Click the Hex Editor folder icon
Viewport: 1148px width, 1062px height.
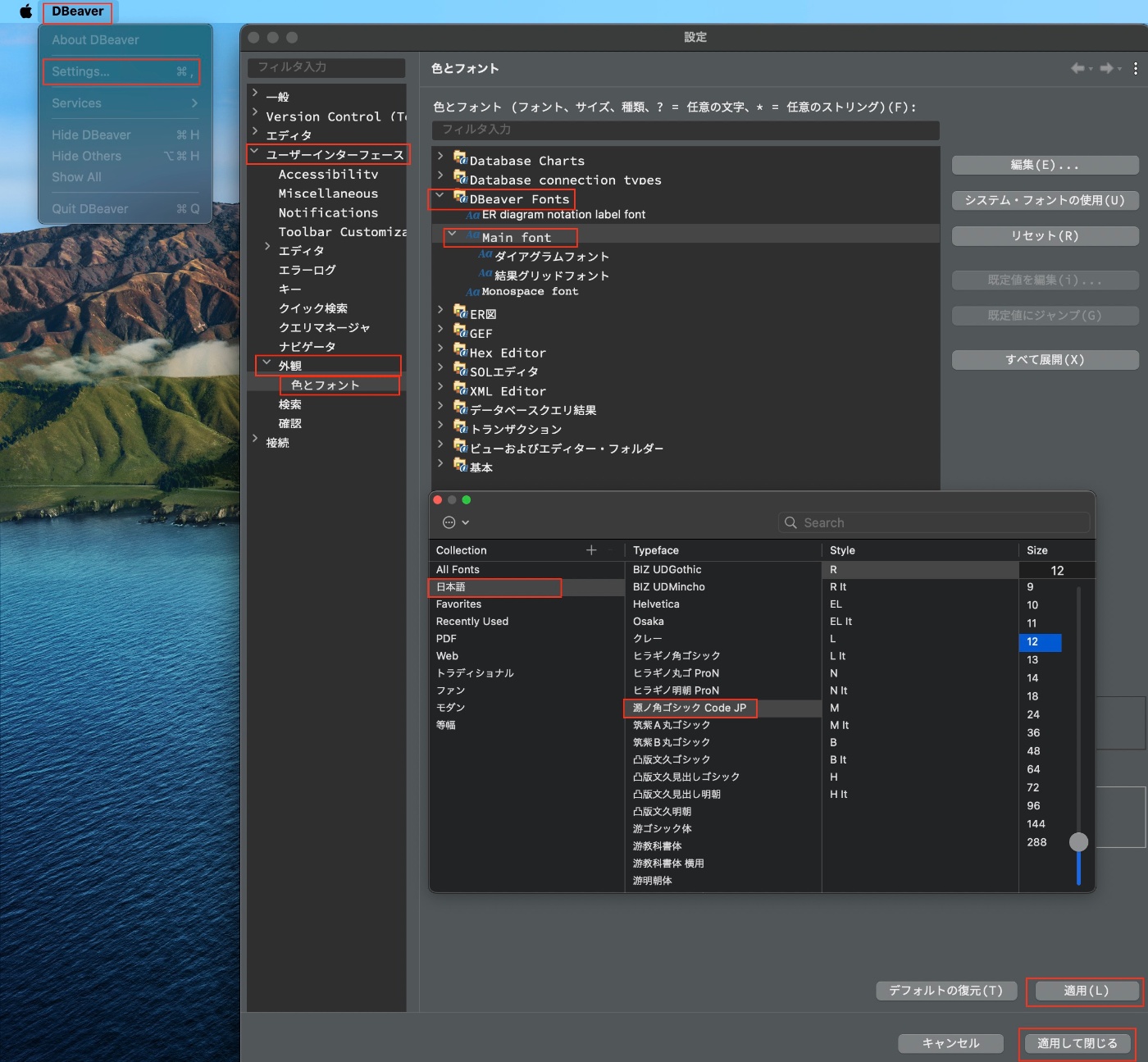click(x=460, y=349)
